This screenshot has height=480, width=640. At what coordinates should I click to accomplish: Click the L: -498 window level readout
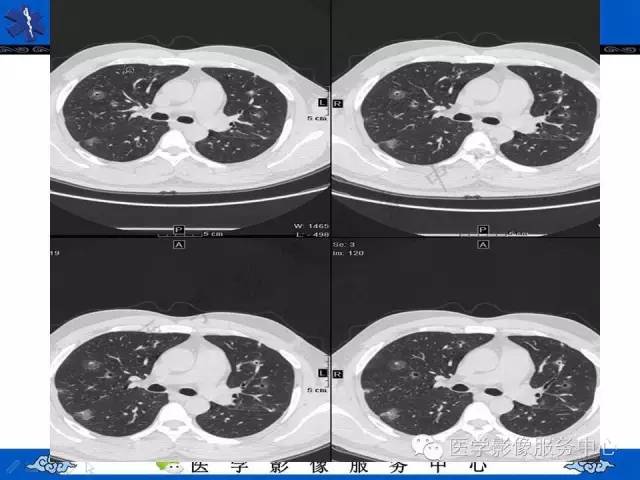click(x=313, y=235)
